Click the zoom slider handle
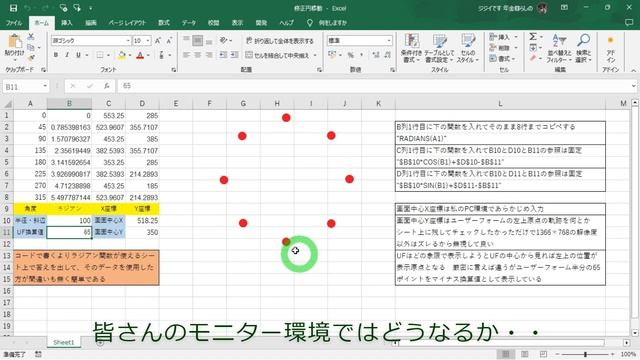 pos(585,354)
